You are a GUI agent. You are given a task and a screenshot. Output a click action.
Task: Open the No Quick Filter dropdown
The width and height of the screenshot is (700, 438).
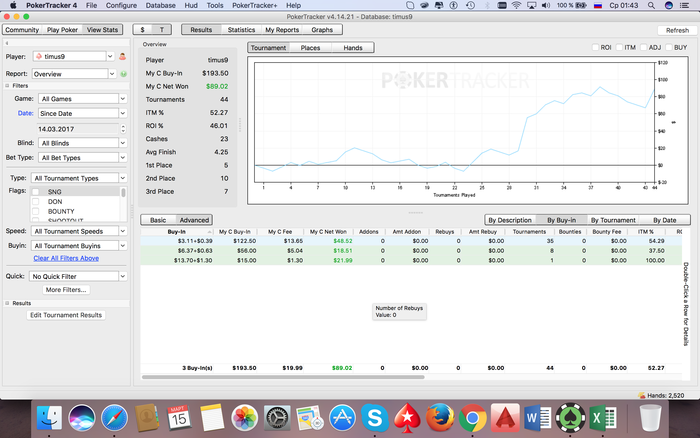click(78, 276)
